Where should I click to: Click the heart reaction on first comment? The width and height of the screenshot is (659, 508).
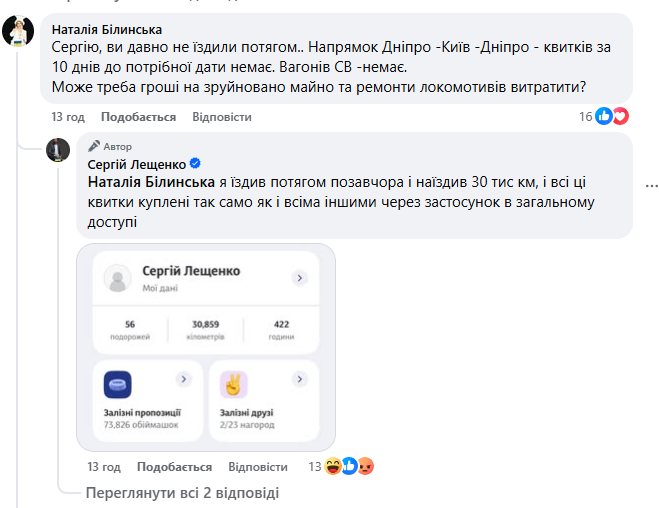(x=621, y=116)
